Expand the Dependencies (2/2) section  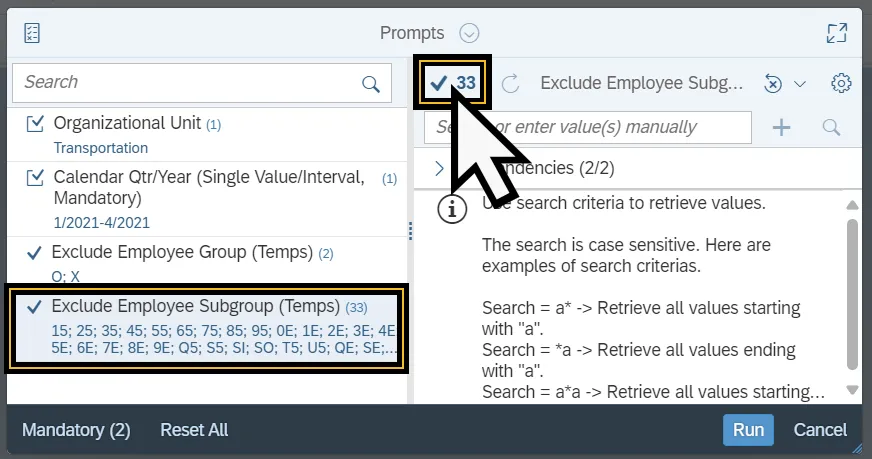click(439, 168)
